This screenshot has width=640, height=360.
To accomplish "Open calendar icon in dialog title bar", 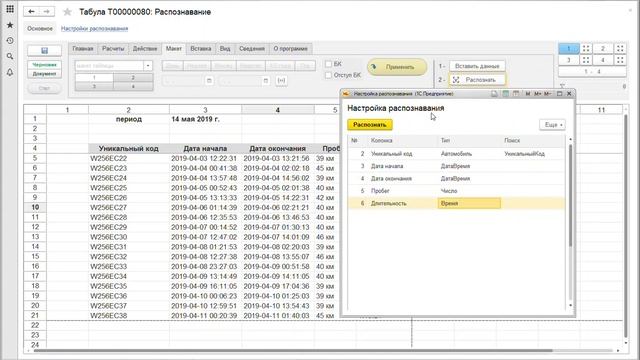I will coord(516,93).
